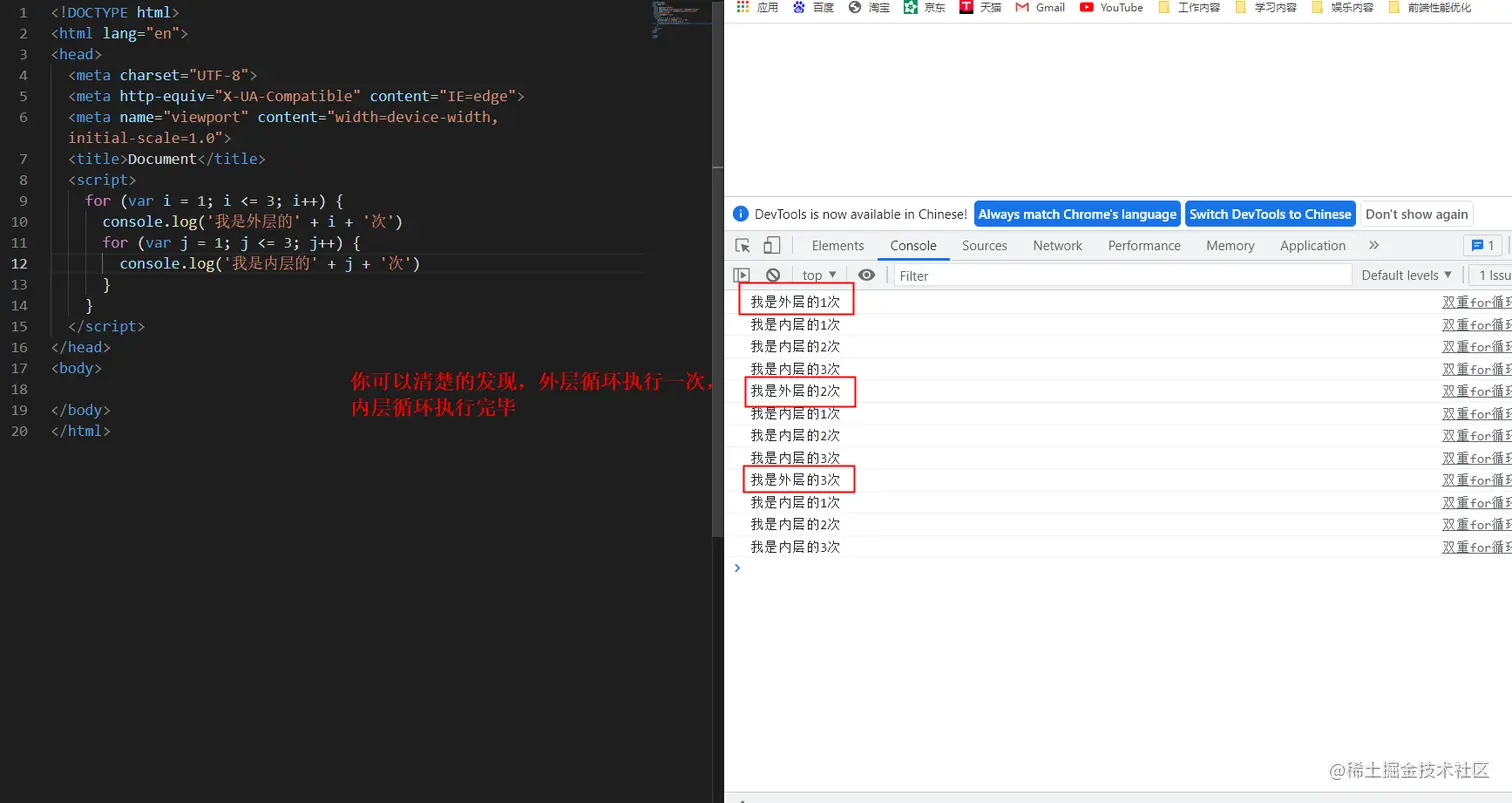Click the DevTools is now available in Chinese text
Viewport: 1512px width, 803px height.
tap(861, 214)
